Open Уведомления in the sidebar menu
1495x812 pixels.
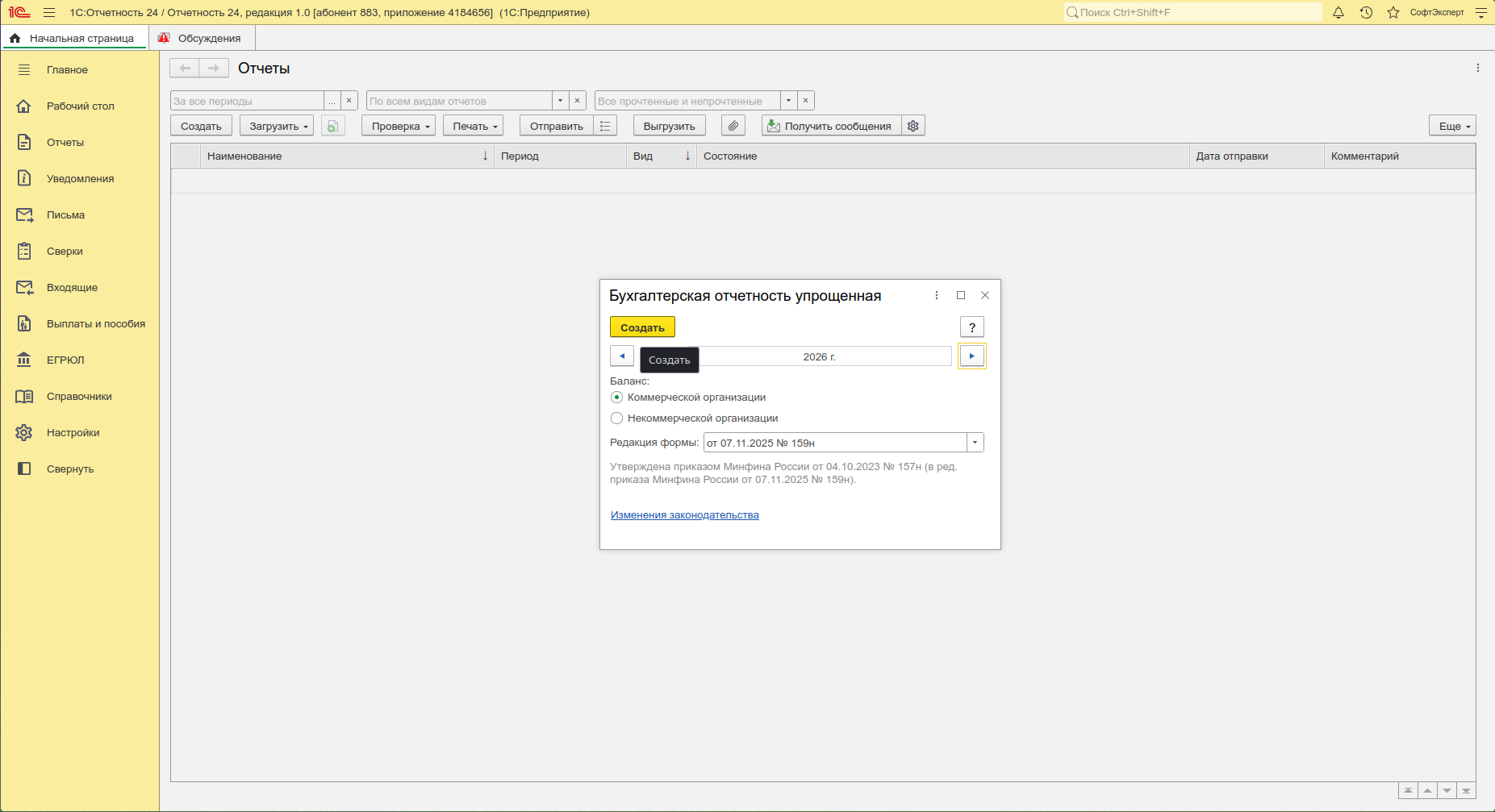(x=80, y=178)
